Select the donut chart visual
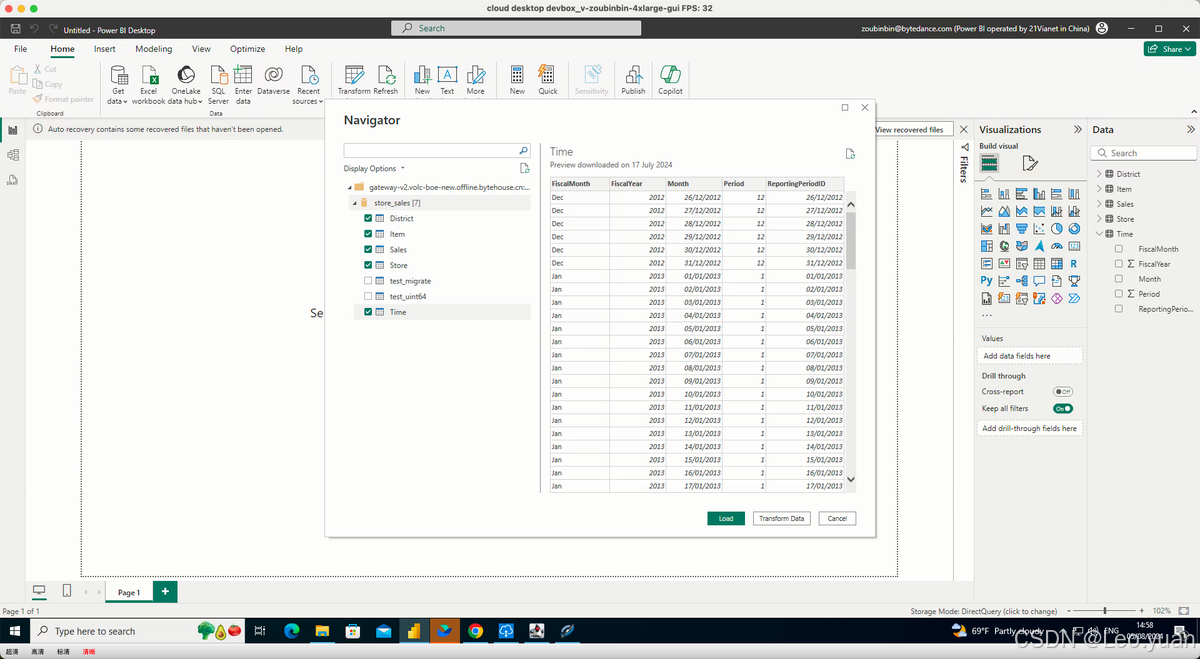This screenshot has height=659, width=1200. [1074, 228]
